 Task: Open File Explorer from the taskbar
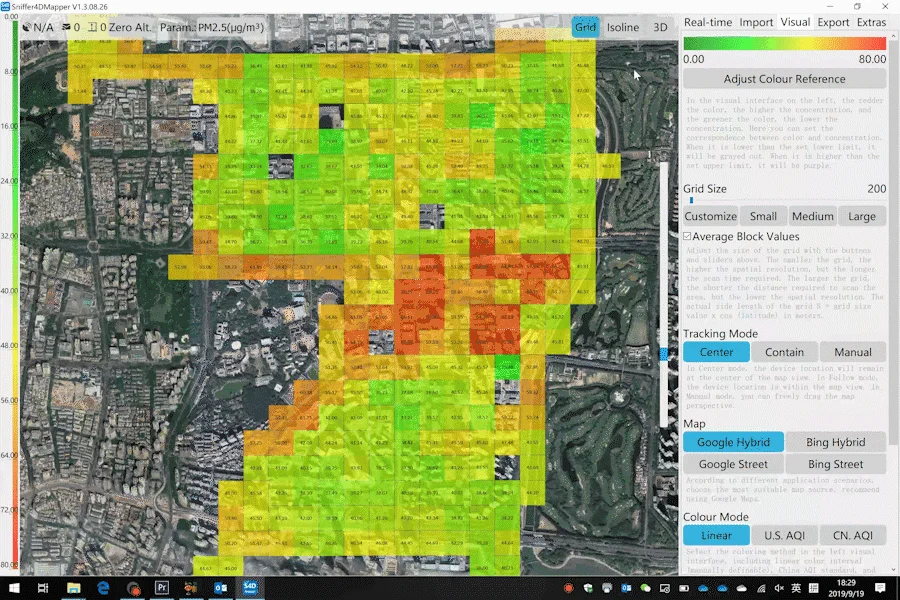coord(73,588)
